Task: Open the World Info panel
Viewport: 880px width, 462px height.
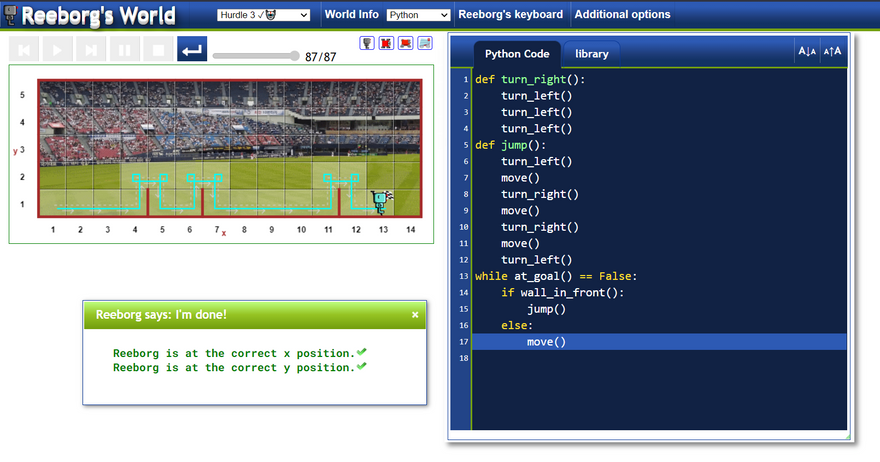Action: (351, 15)
